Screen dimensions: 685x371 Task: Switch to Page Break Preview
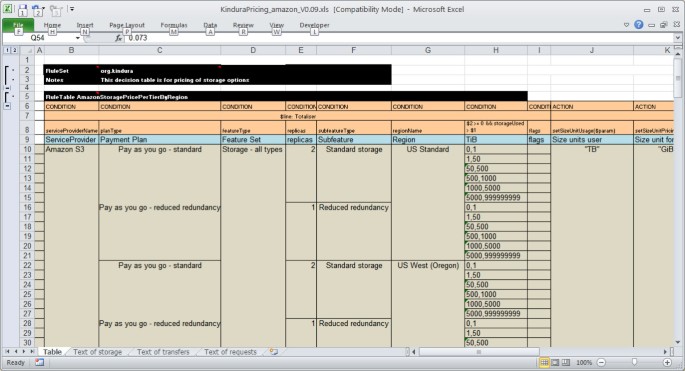click(566, 362)
